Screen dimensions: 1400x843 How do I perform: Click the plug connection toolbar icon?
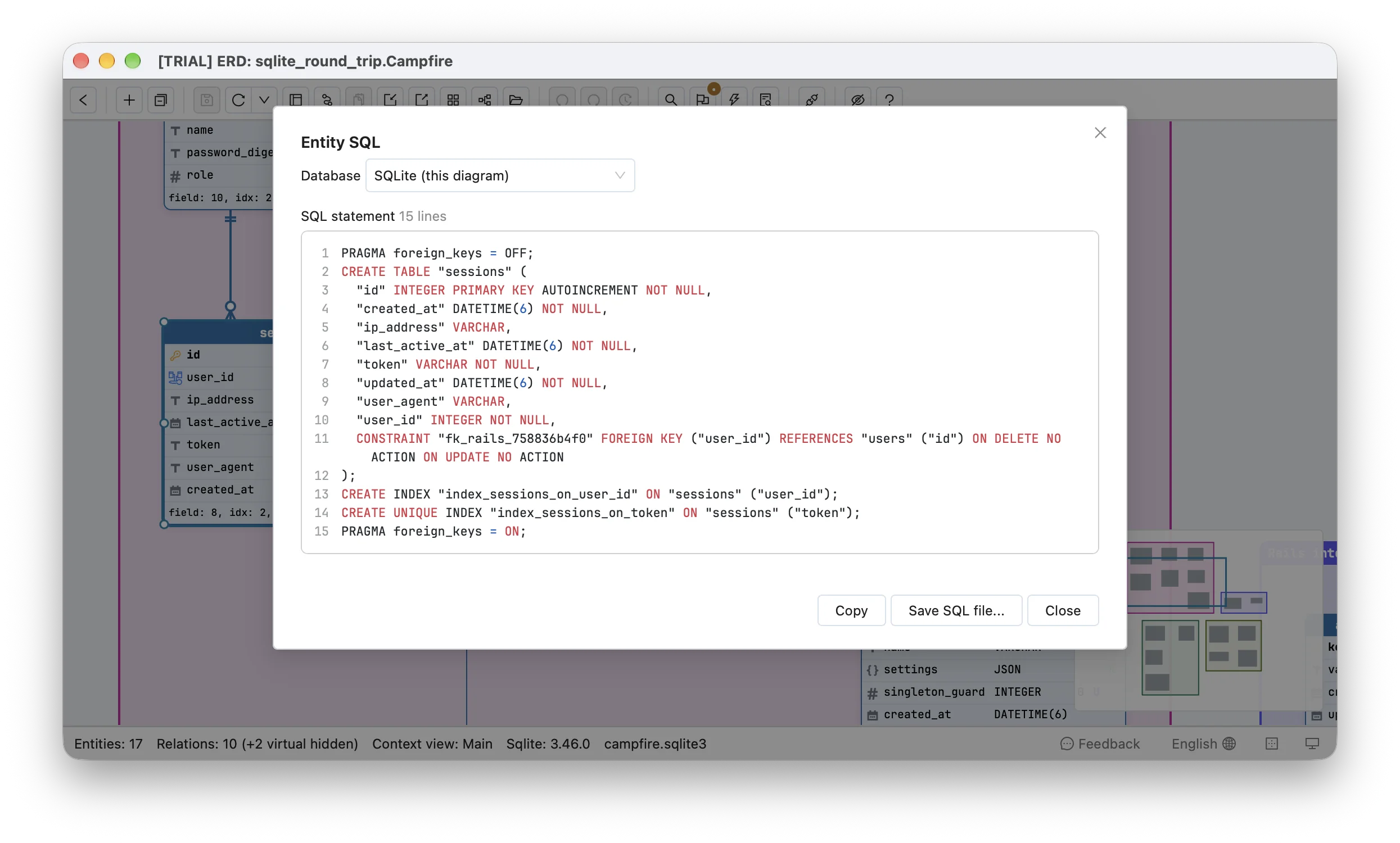point(812,100)
